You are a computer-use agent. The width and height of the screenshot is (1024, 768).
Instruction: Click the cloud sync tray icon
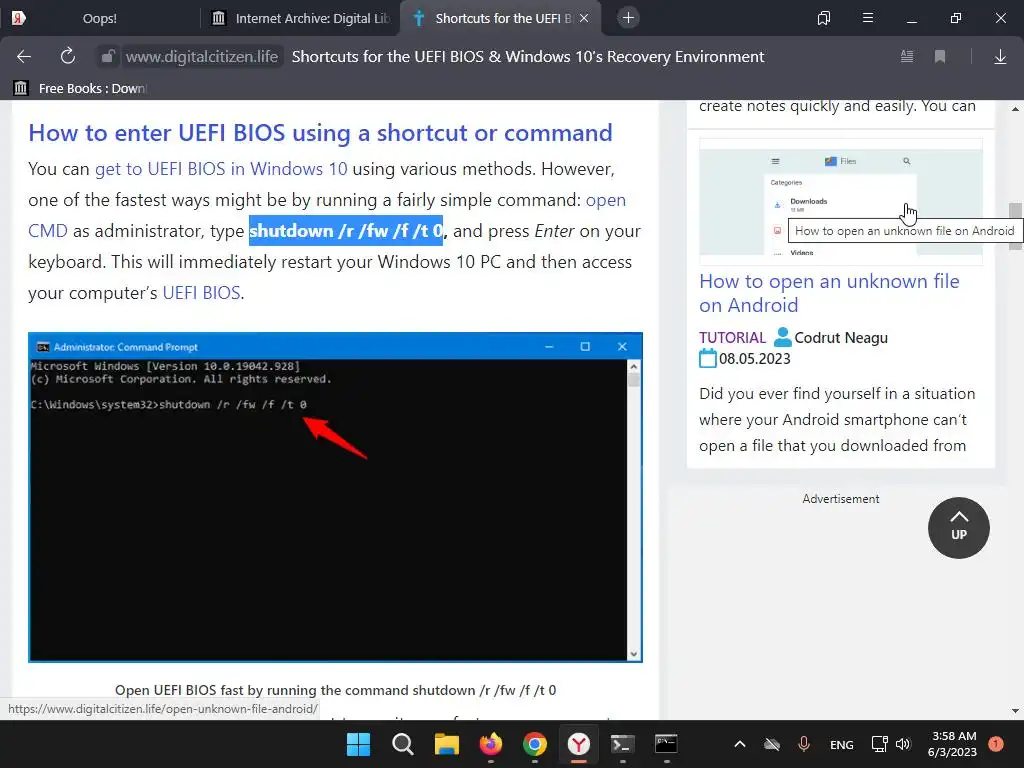(772, 744)
